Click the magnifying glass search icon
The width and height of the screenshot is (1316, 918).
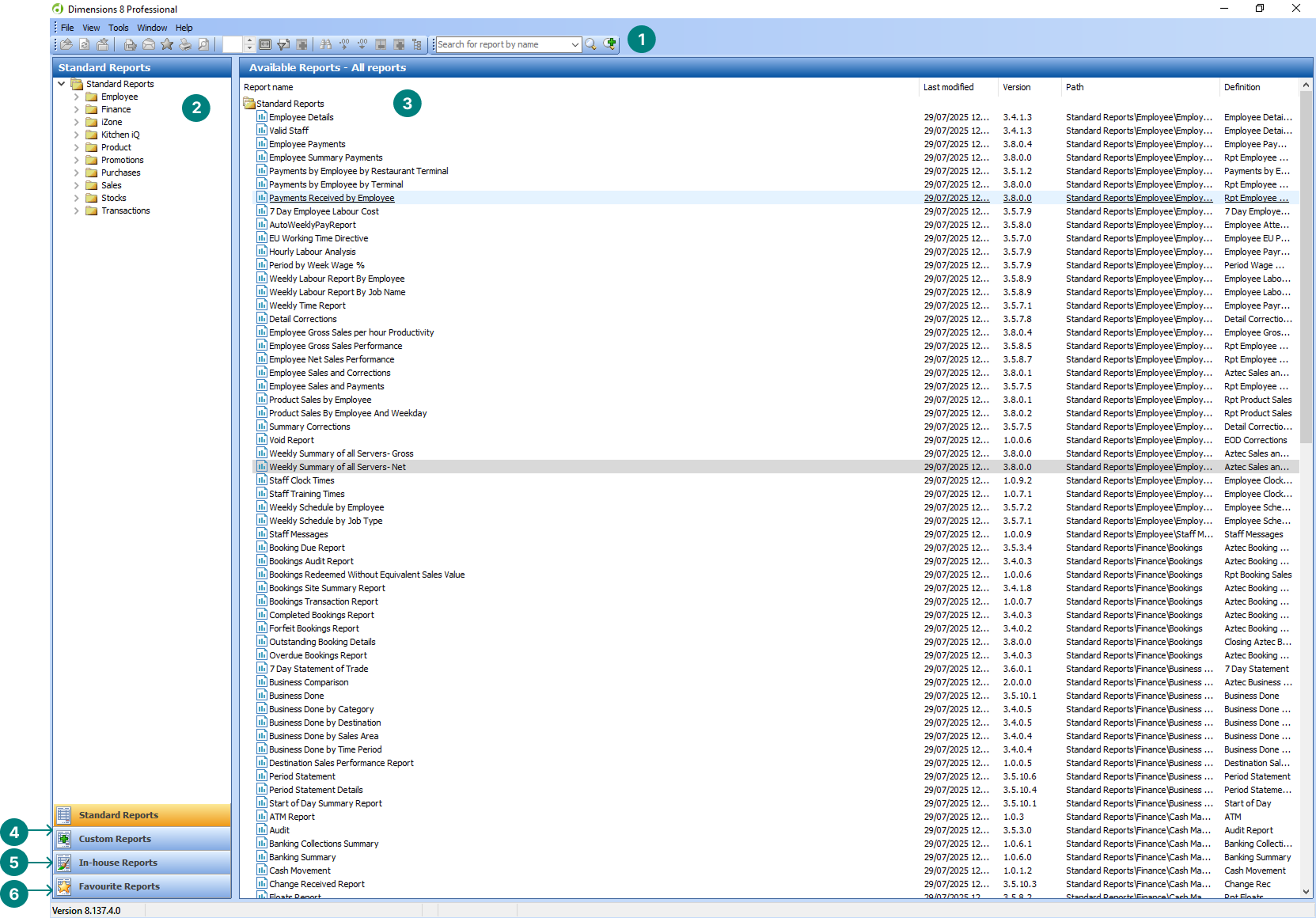591,44
